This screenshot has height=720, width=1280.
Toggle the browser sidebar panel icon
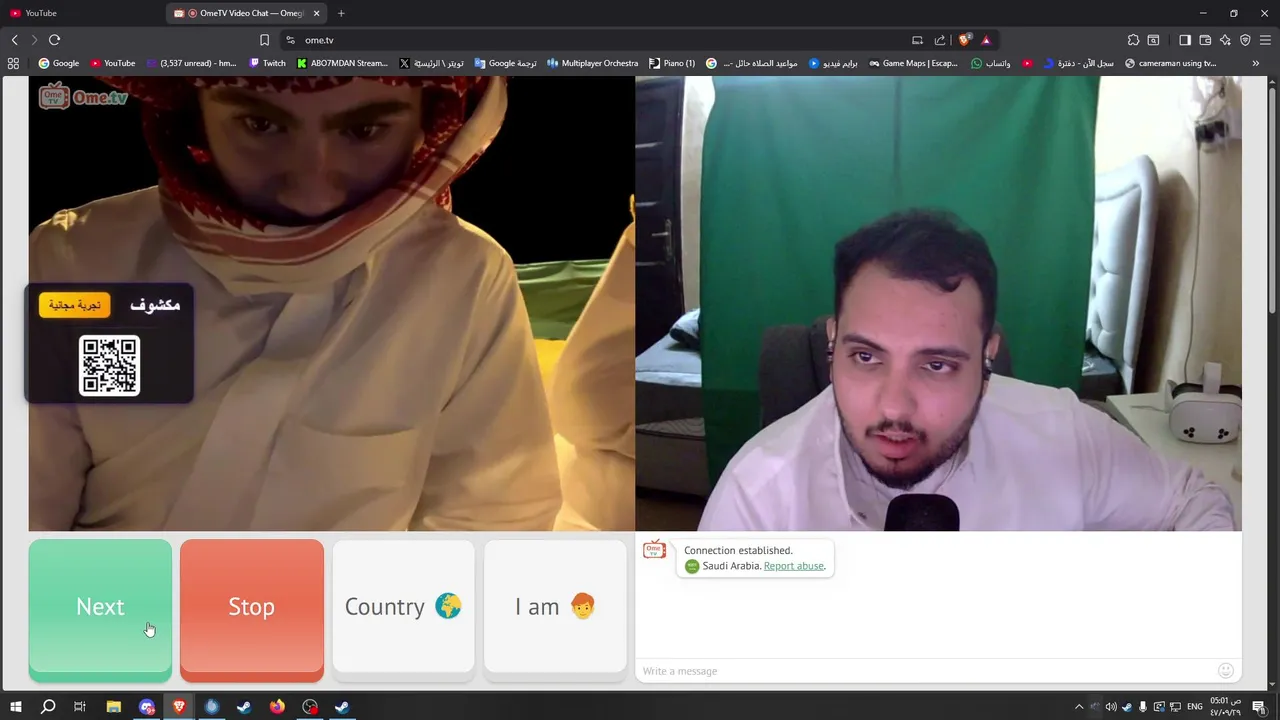click(x=1185, y=40)
